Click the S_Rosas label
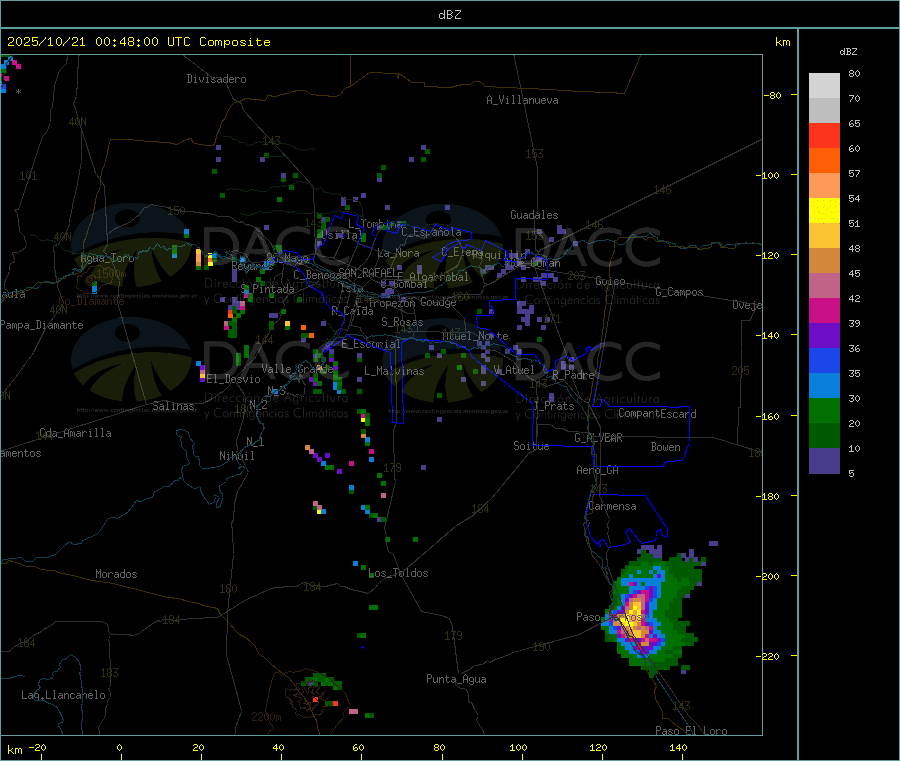 pyautogui.click(x=402, y=323)
